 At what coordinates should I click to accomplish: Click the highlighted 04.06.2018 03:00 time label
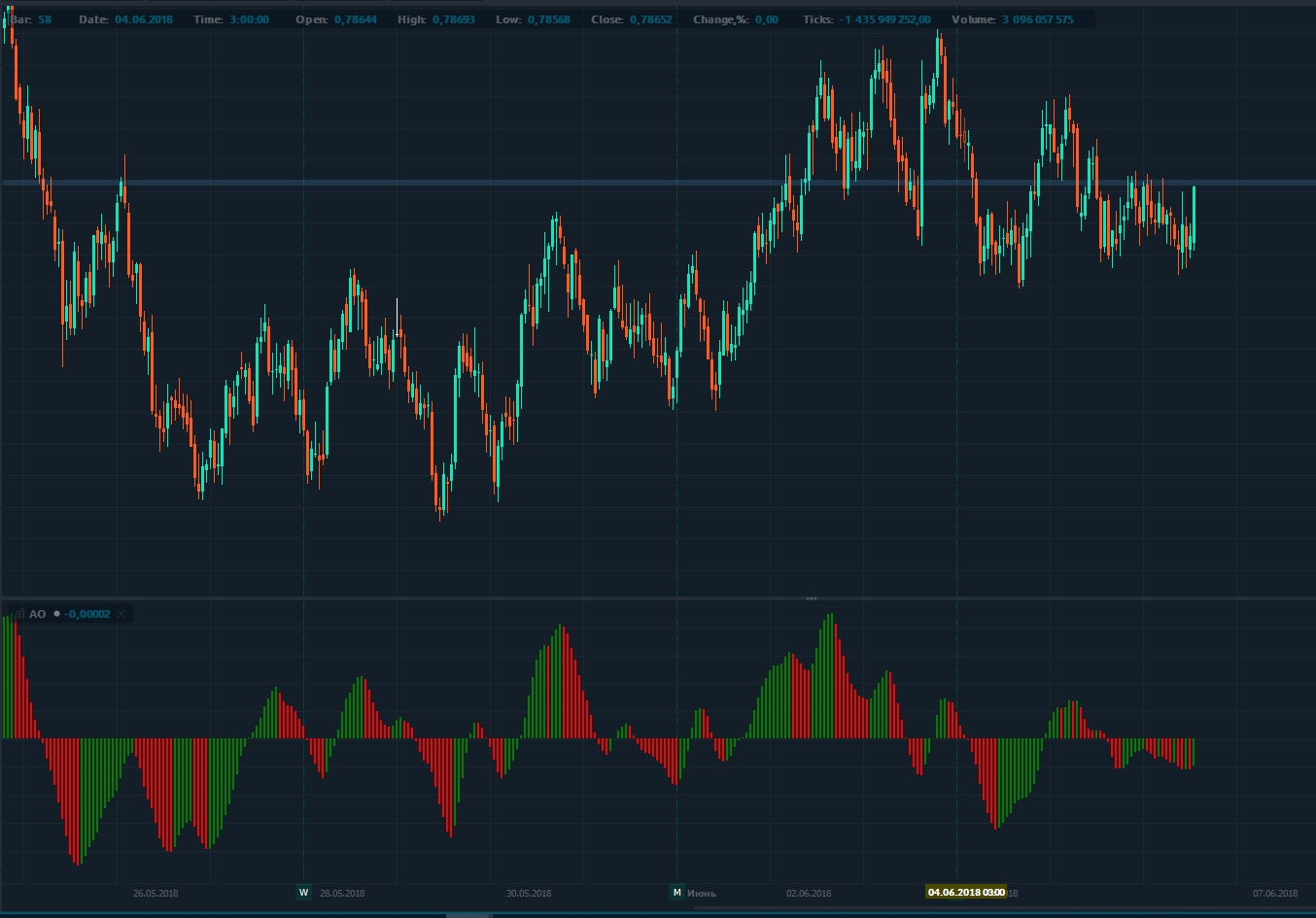point(966,893)
